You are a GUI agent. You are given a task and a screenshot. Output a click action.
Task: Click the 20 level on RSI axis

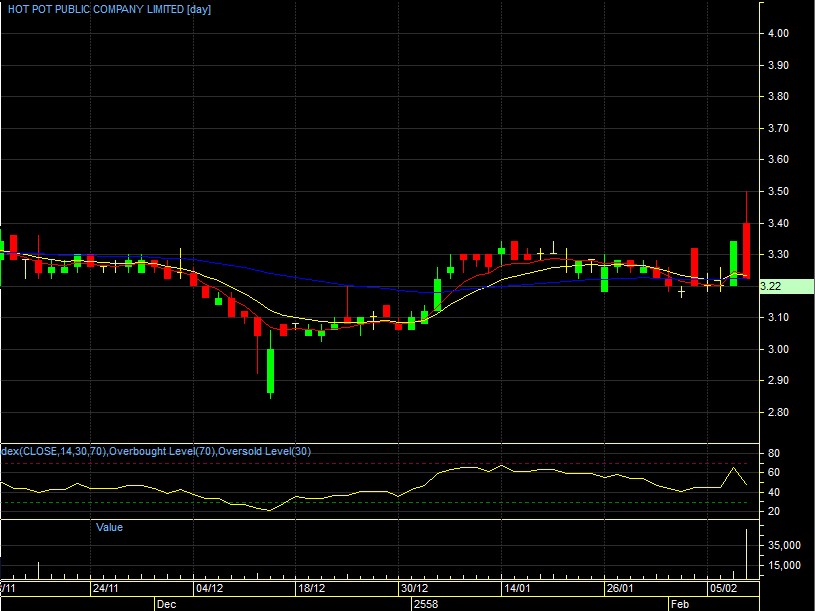coord(774,512)
